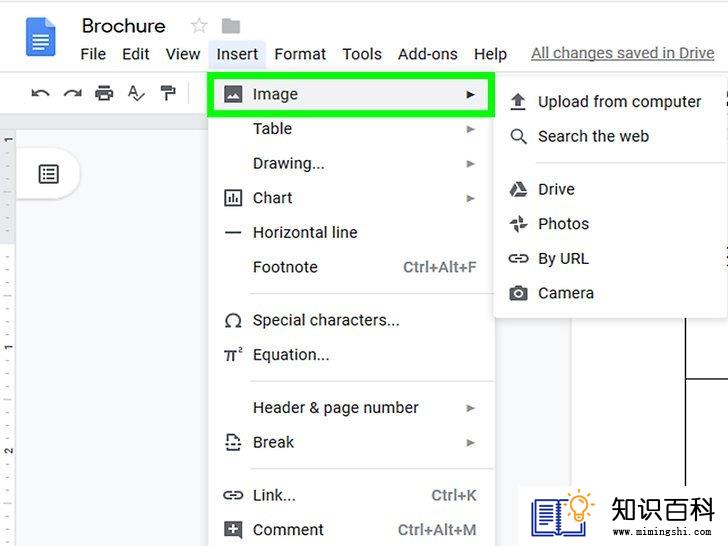Expand Header & page number submenu arrow
The width and height of the screenshot is (728, 546).
[x=470, y=408]
